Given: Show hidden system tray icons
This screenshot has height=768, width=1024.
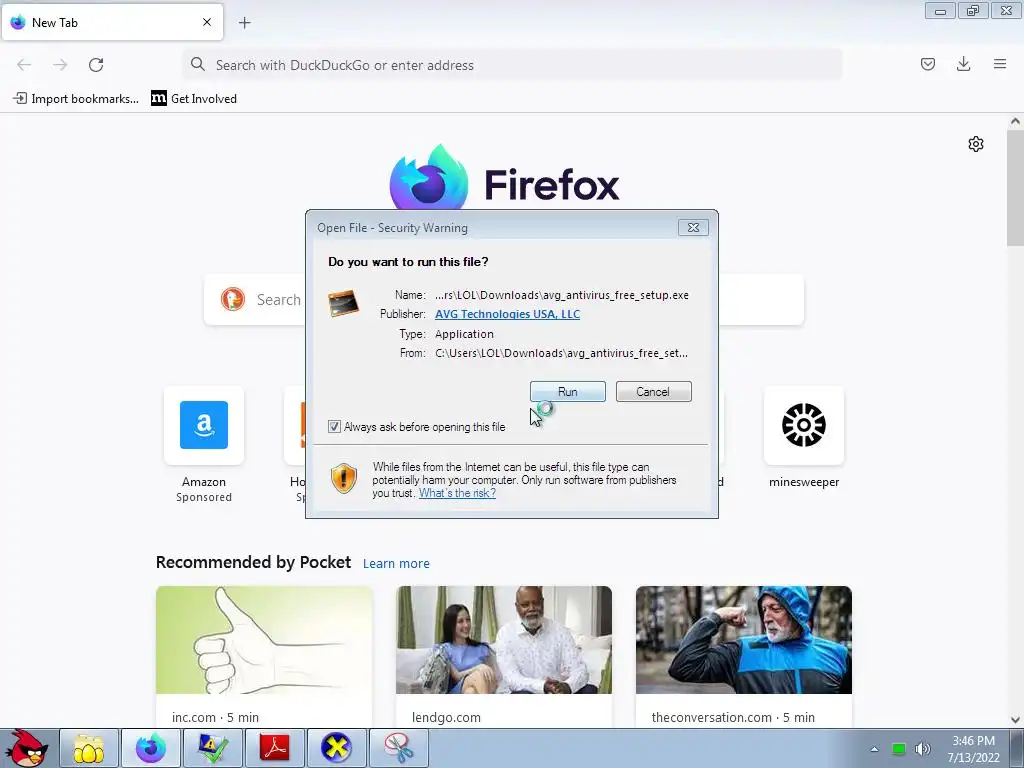Looking at the screenshot, I should click(x=874, y=749).
